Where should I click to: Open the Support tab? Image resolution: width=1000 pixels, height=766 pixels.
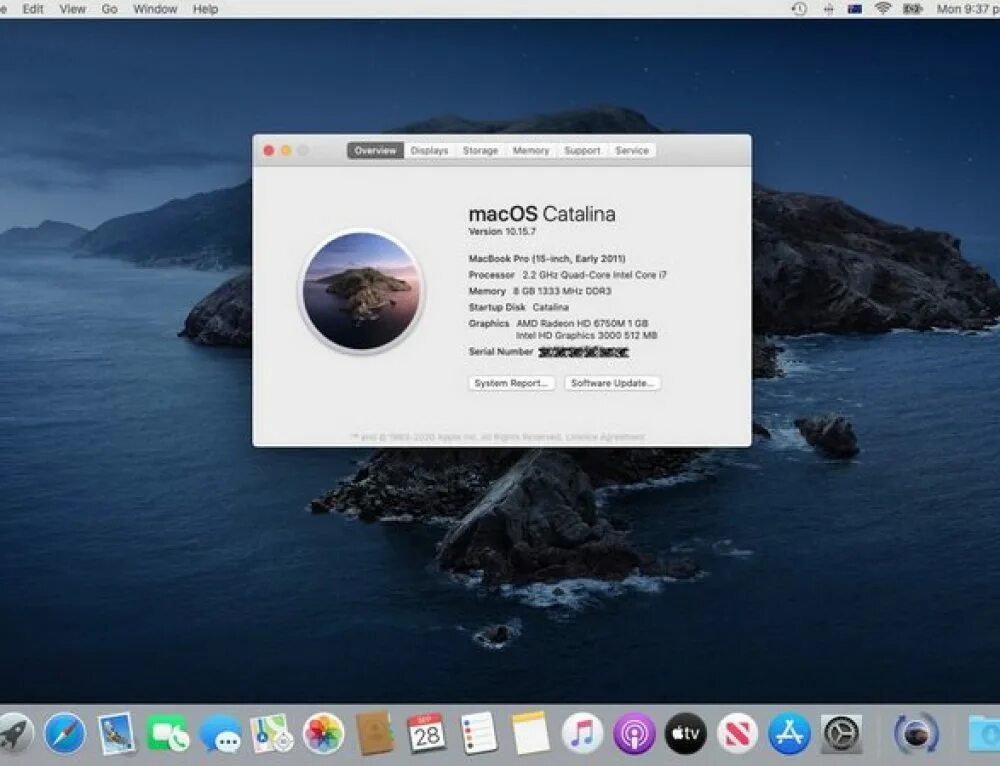pyautogui.click(x=582, y=151)
